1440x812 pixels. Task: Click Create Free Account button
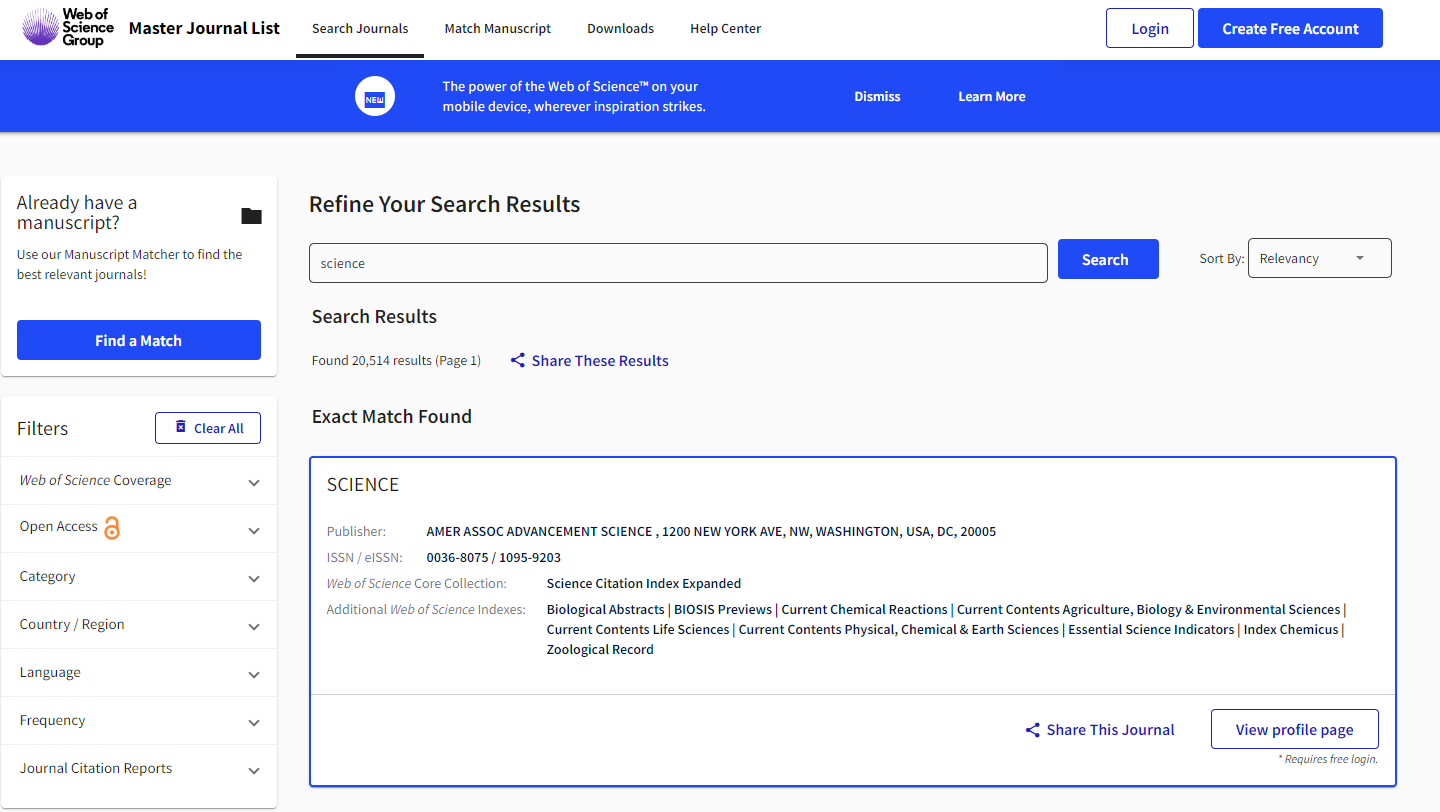pos(1290,28)
